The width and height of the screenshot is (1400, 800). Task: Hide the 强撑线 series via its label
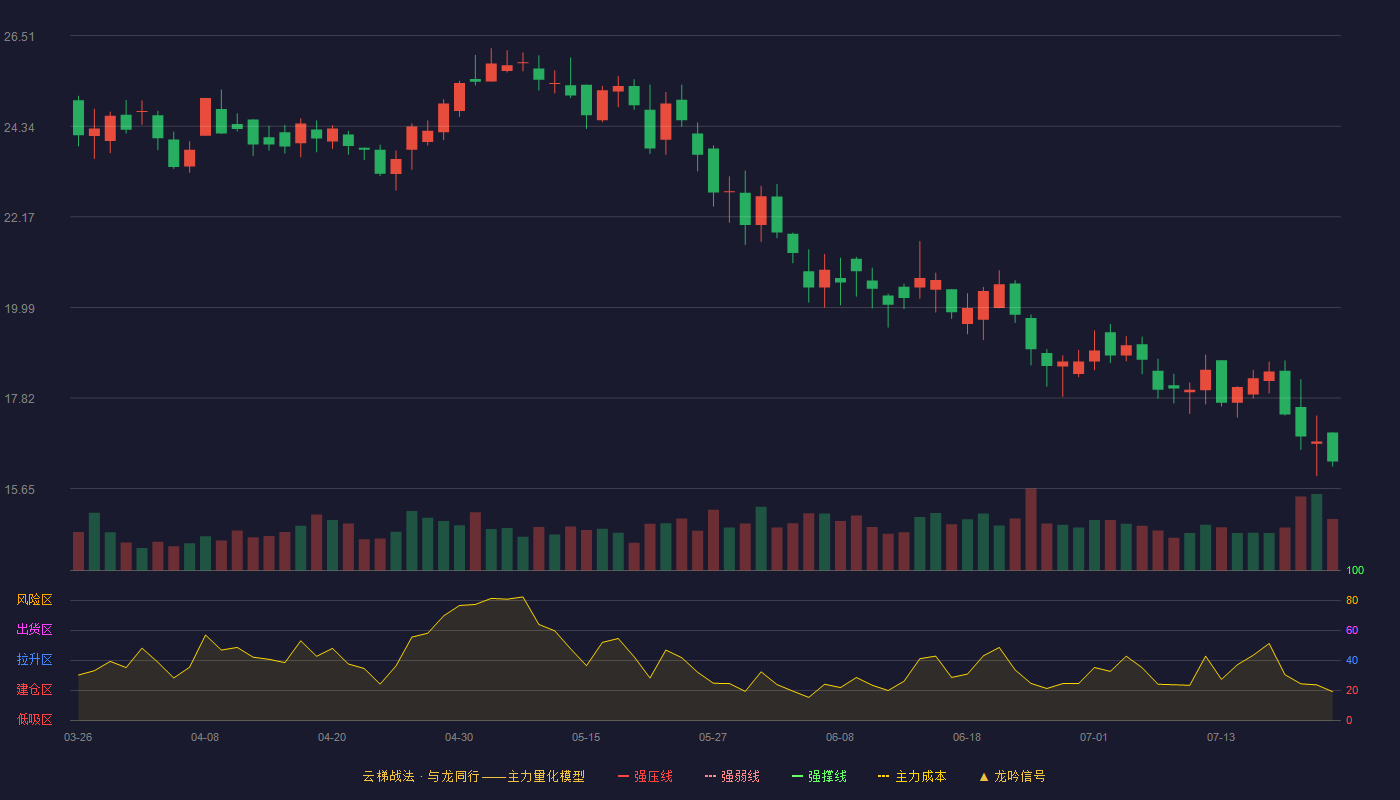[827, 776]
